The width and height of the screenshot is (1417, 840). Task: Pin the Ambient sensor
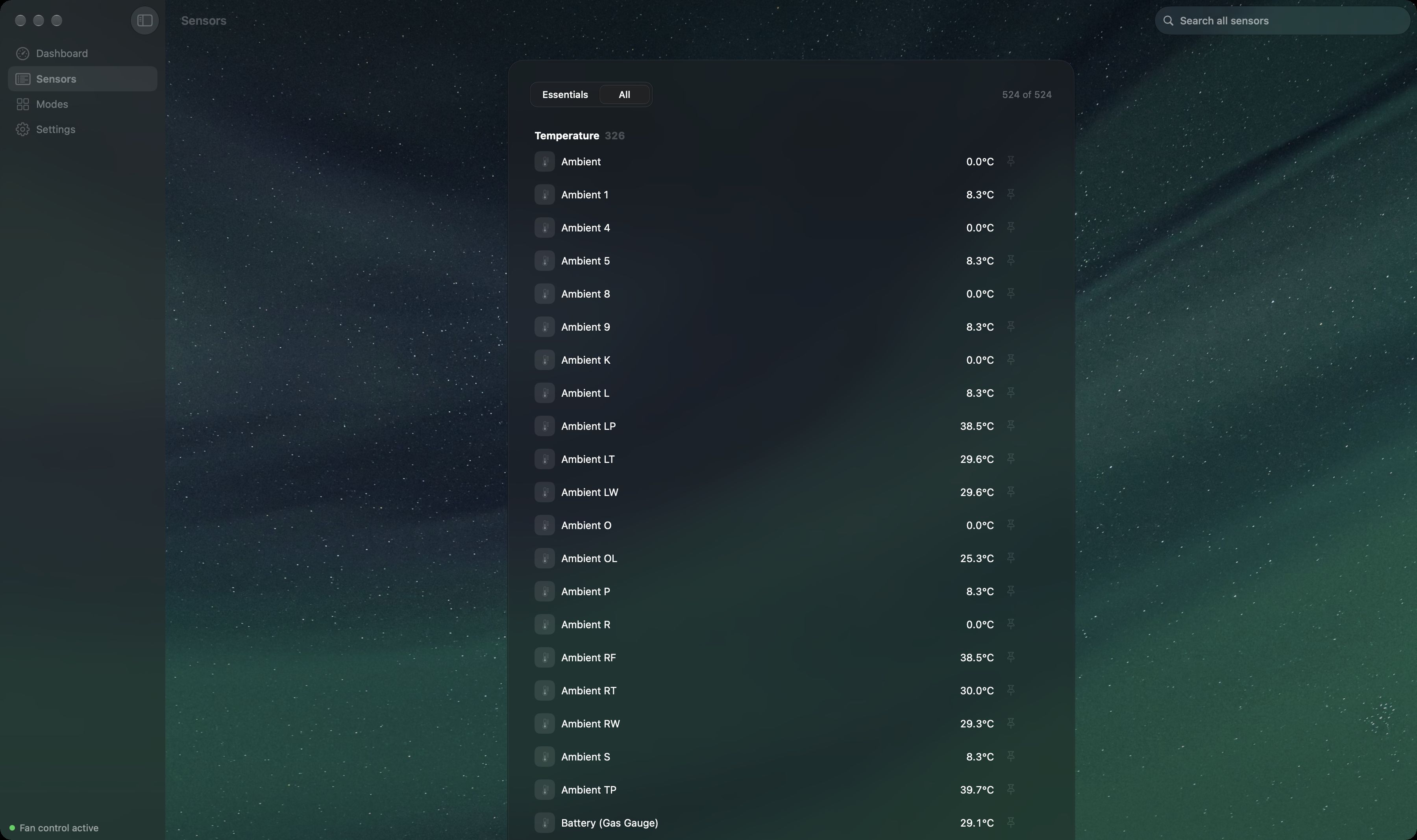pyautogui.click(x=1011, y=161)
